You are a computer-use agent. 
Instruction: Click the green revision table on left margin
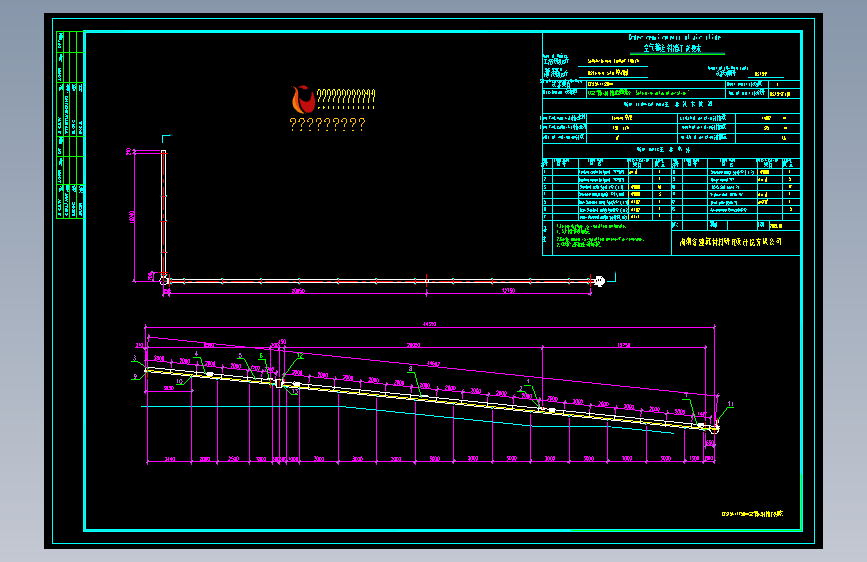[70, 124]
